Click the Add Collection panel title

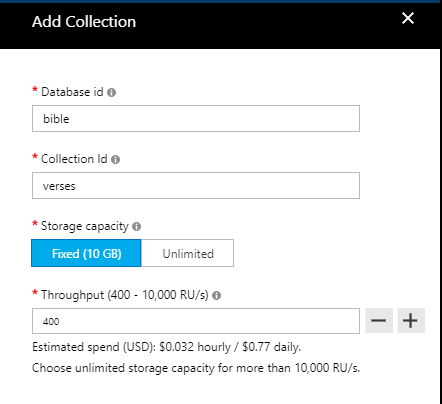click(84, 22)
